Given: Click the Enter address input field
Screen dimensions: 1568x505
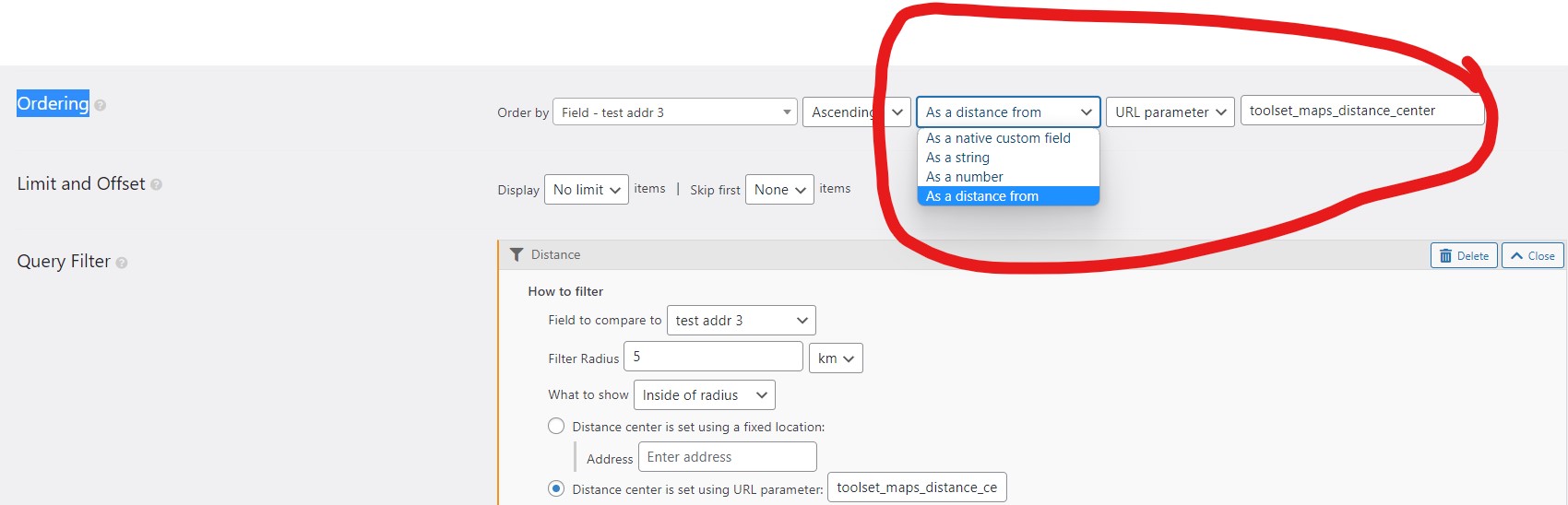Looking at the screenshot, I should 728,457.
